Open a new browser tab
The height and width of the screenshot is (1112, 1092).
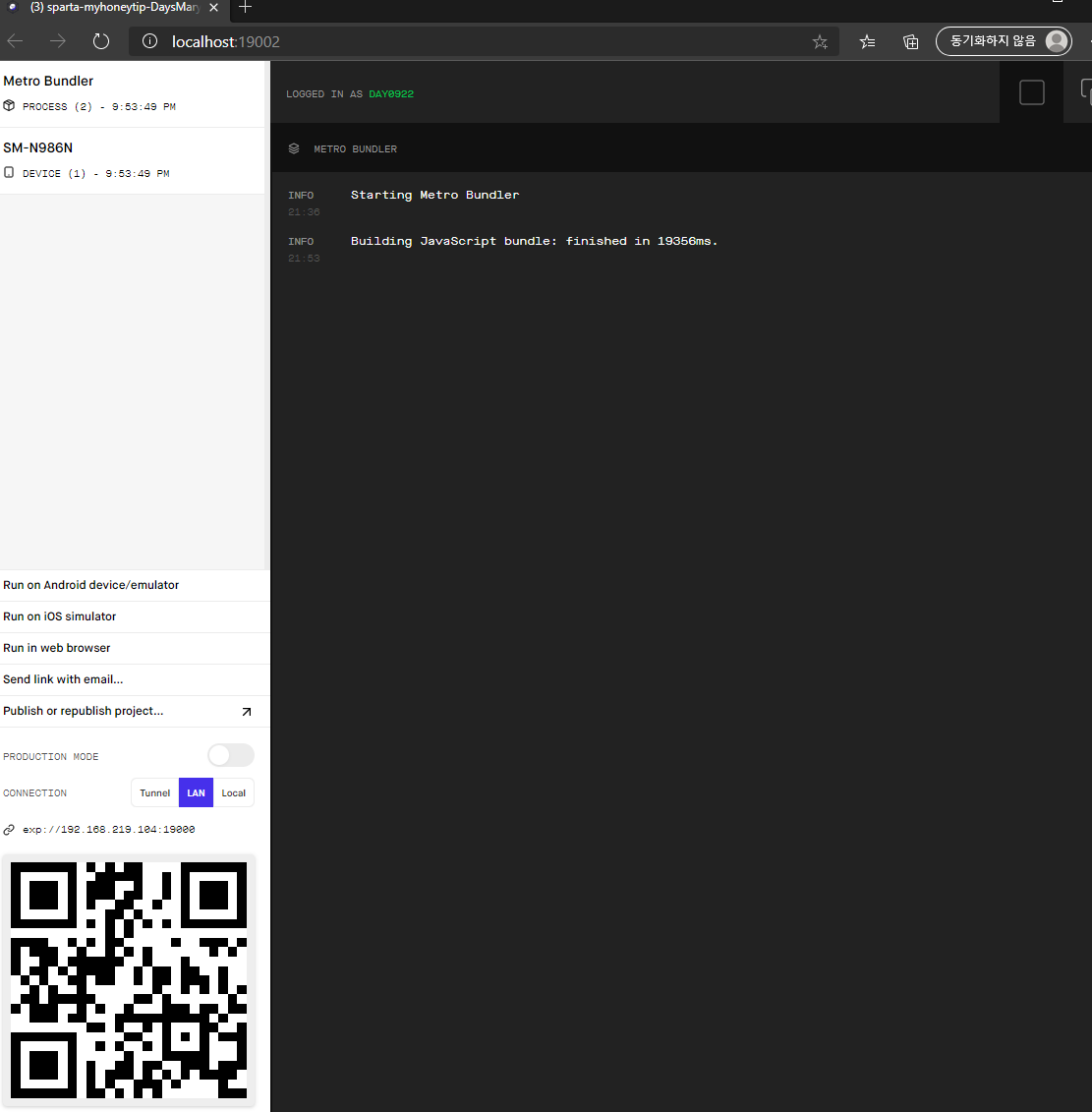click(246, 7)
